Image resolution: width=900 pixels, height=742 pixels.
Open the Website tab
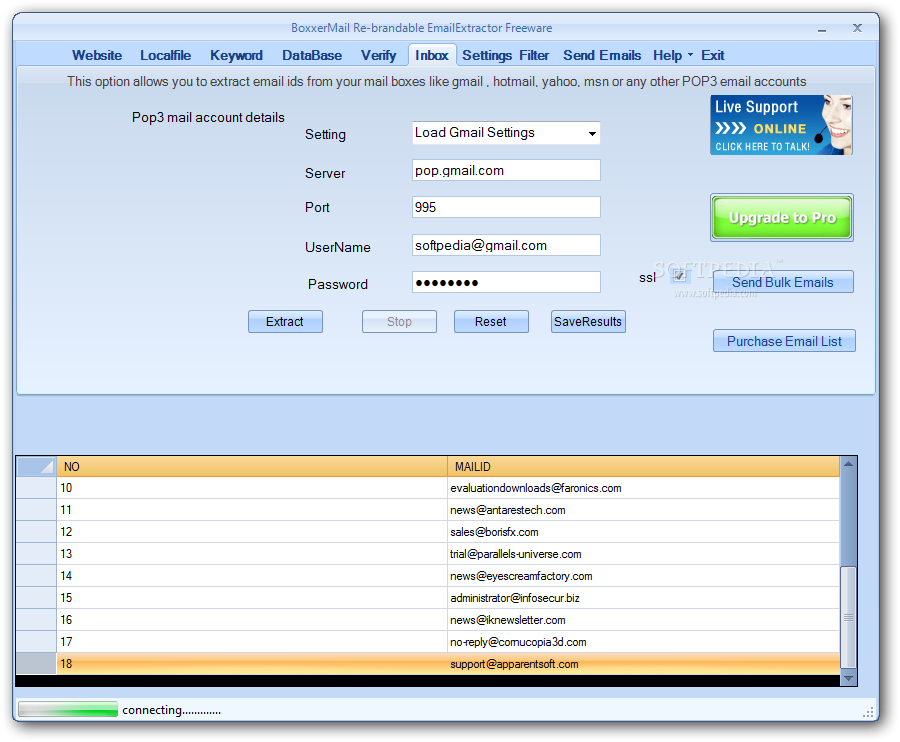point(97,56)
